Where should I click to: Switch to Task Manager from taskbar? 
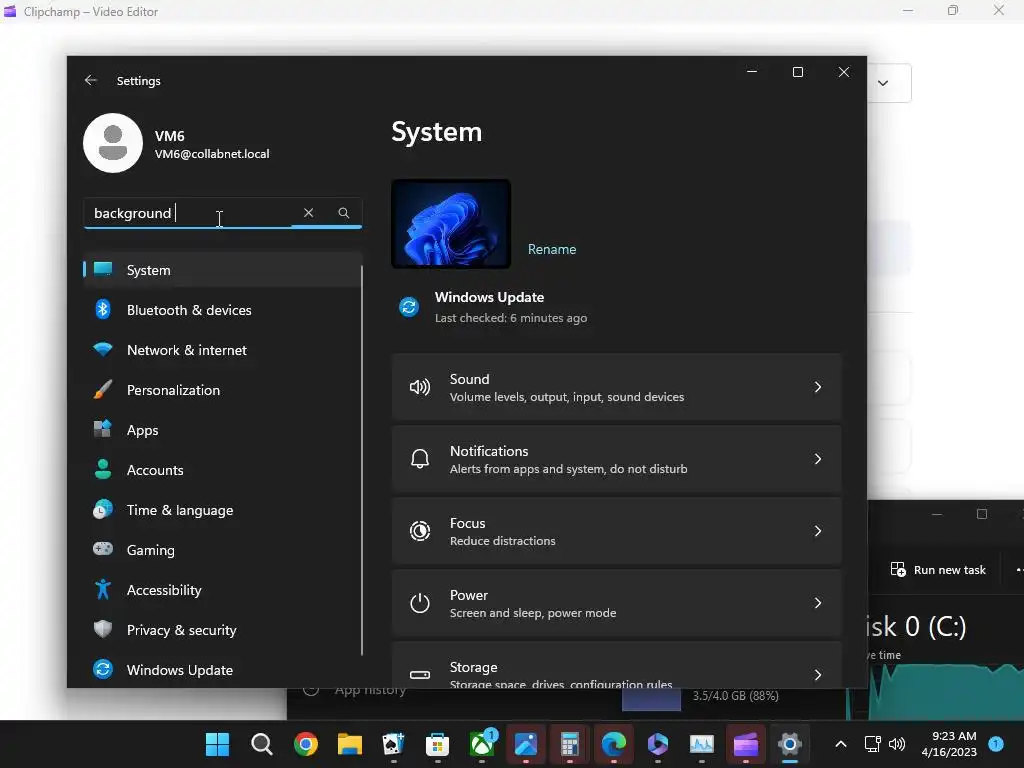701,744
